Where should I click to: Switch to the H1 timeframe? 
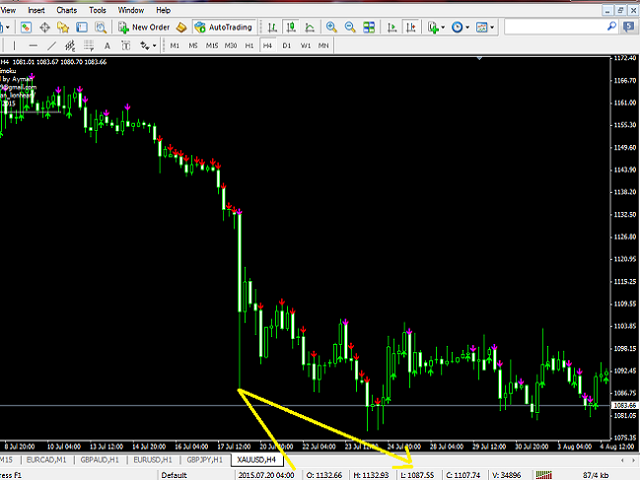click(x=249, y=46)
